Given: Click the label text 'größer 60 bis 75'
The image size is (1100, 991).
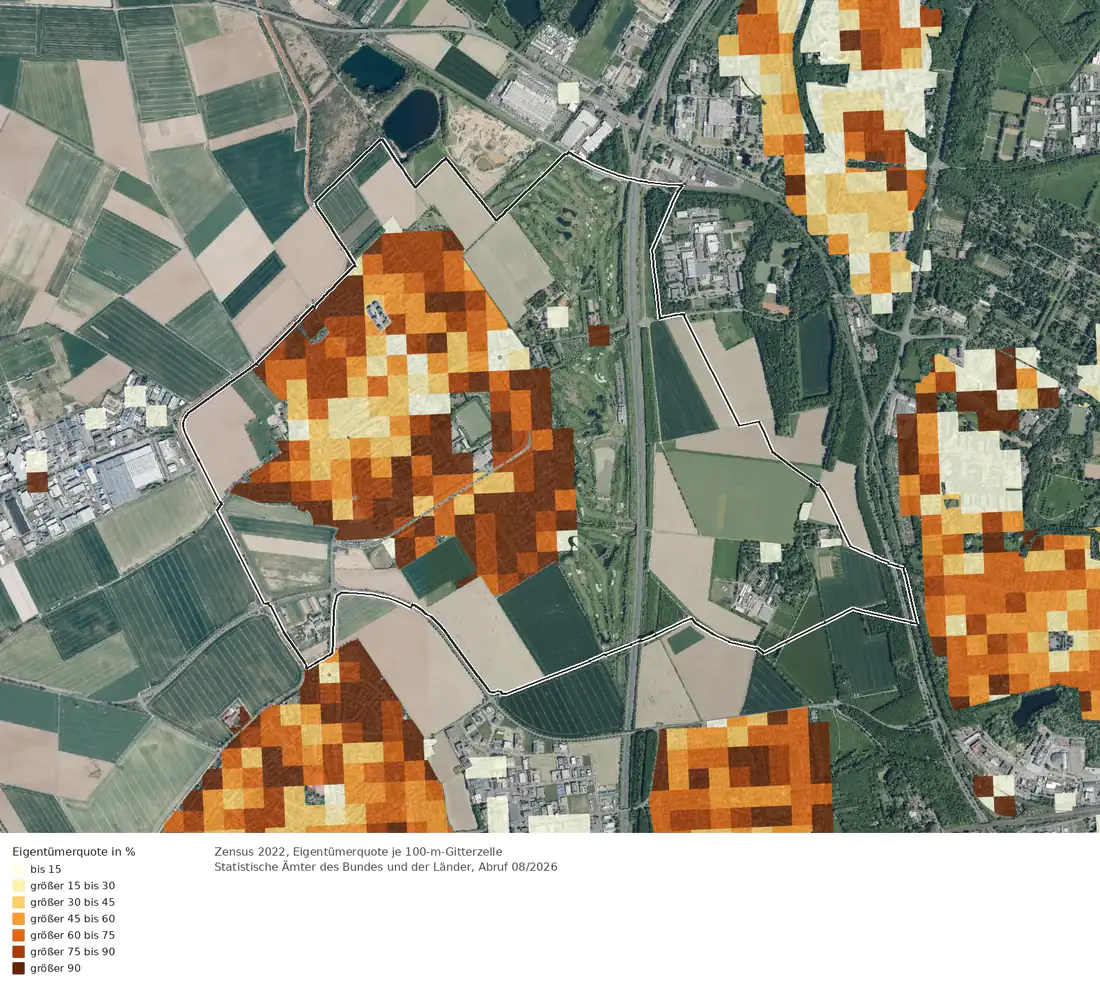Looking at the screenshot, I should tap(72, 935).
